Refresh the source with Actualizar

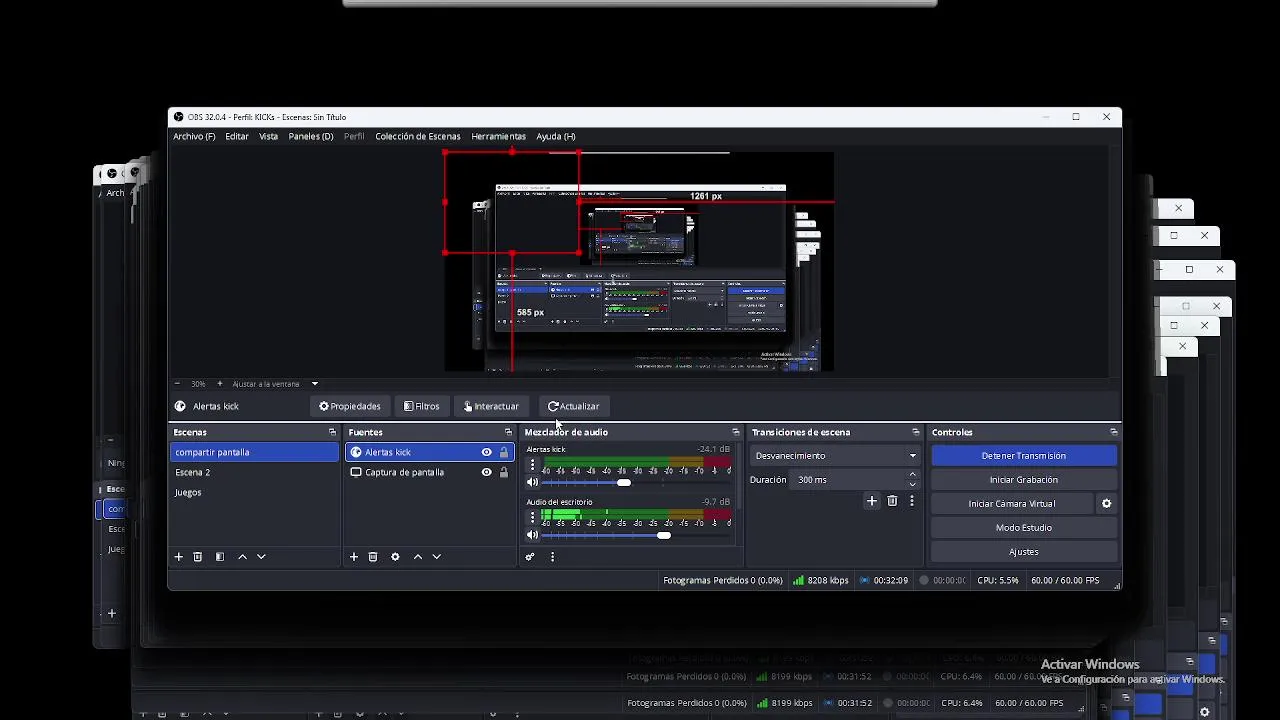[x=574, y=406]
